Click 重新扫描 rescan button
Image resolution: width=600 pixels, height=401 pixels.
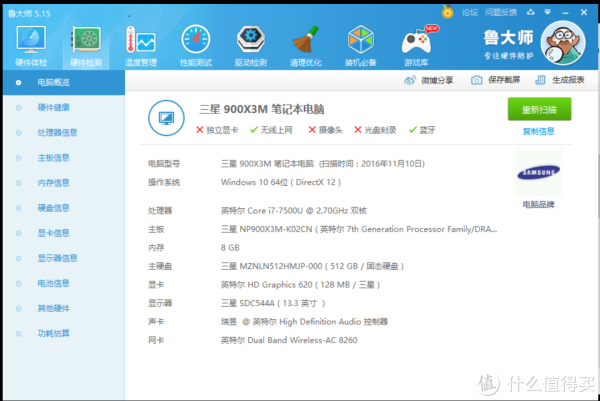[x=539, y=109]
